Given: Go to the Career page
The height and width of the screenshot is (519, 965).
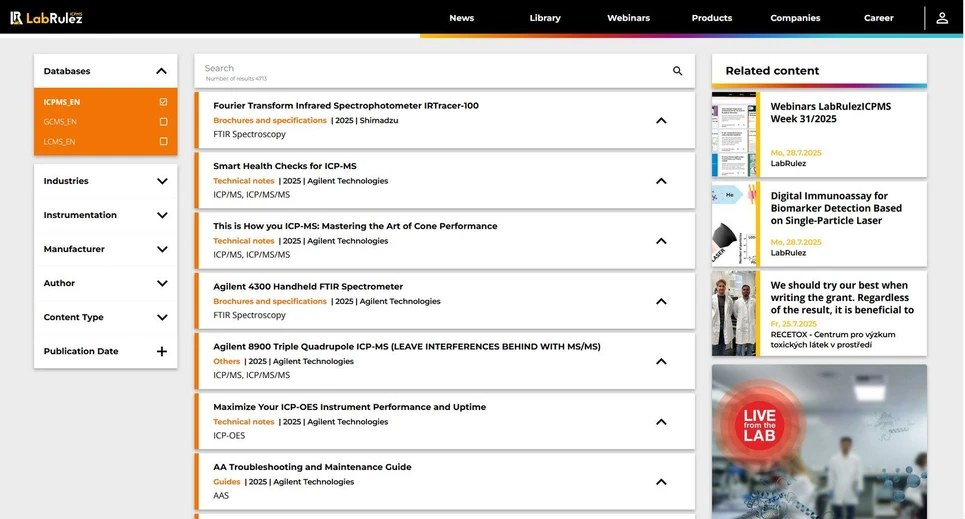Looking at the screenshot, I should 879,18.
